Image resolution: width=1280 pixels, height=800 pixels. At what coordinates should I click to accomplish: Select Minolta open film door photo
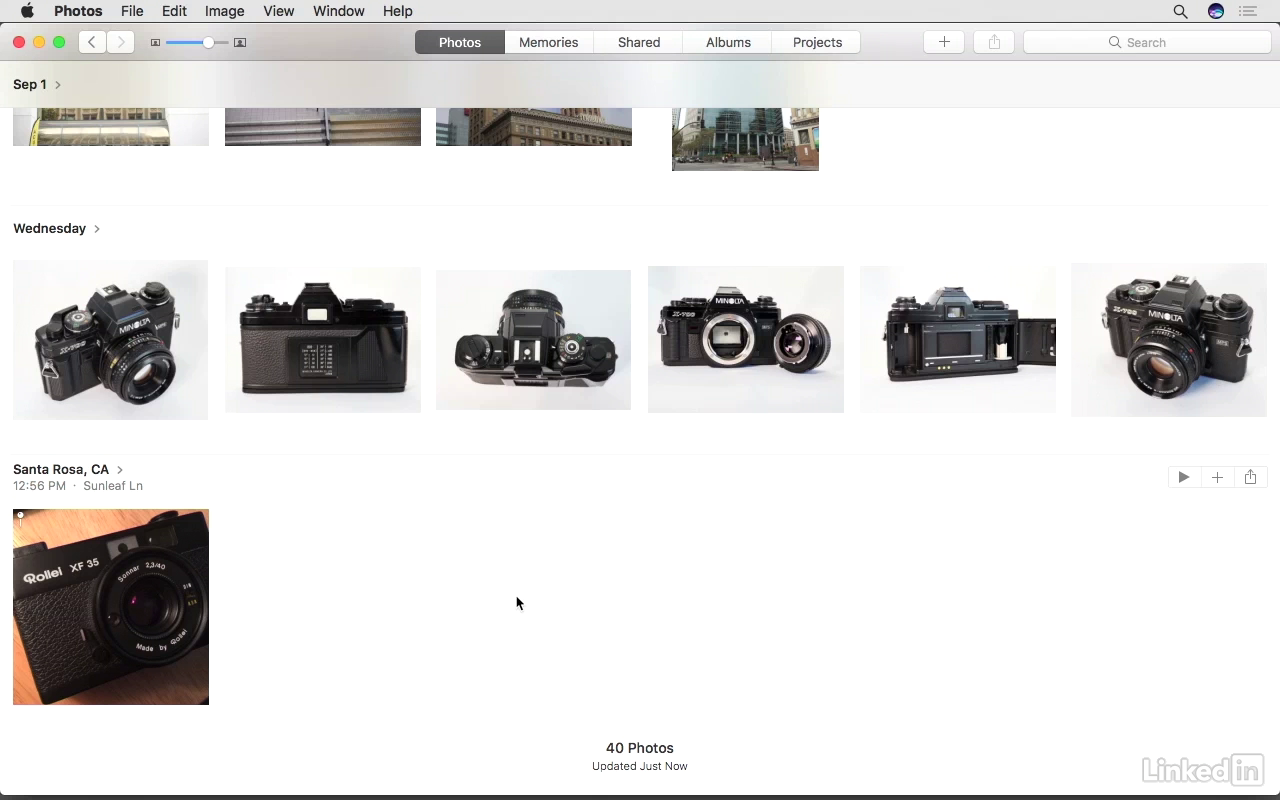click(958, 340)
